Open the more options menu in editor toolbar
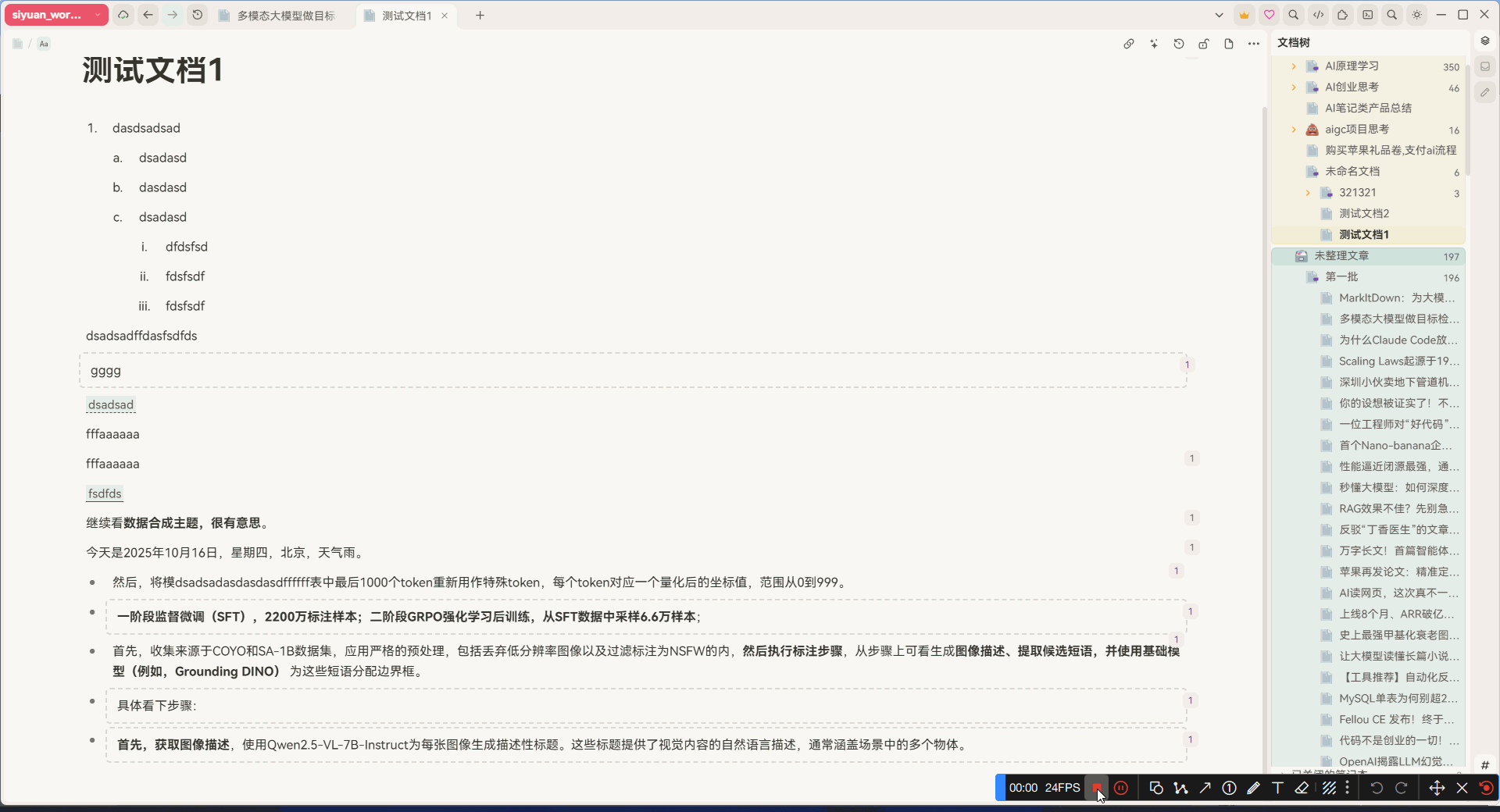This screenshot has width=1500, height=812. [1253, 45]
